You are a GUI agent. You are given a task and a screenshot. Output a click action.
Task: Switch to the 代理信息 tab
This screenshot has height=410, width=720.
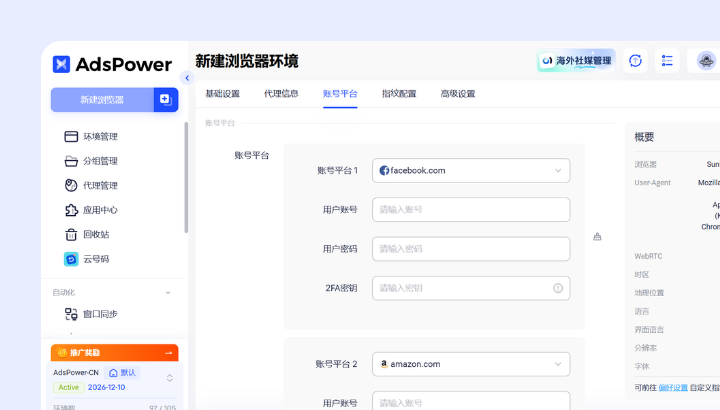point(281,94)
